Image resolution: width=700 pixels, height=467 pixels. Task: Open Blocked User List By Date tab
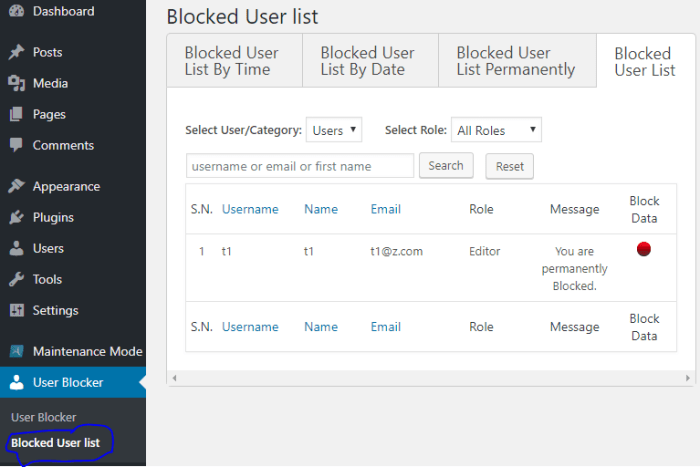pos(370,61)
